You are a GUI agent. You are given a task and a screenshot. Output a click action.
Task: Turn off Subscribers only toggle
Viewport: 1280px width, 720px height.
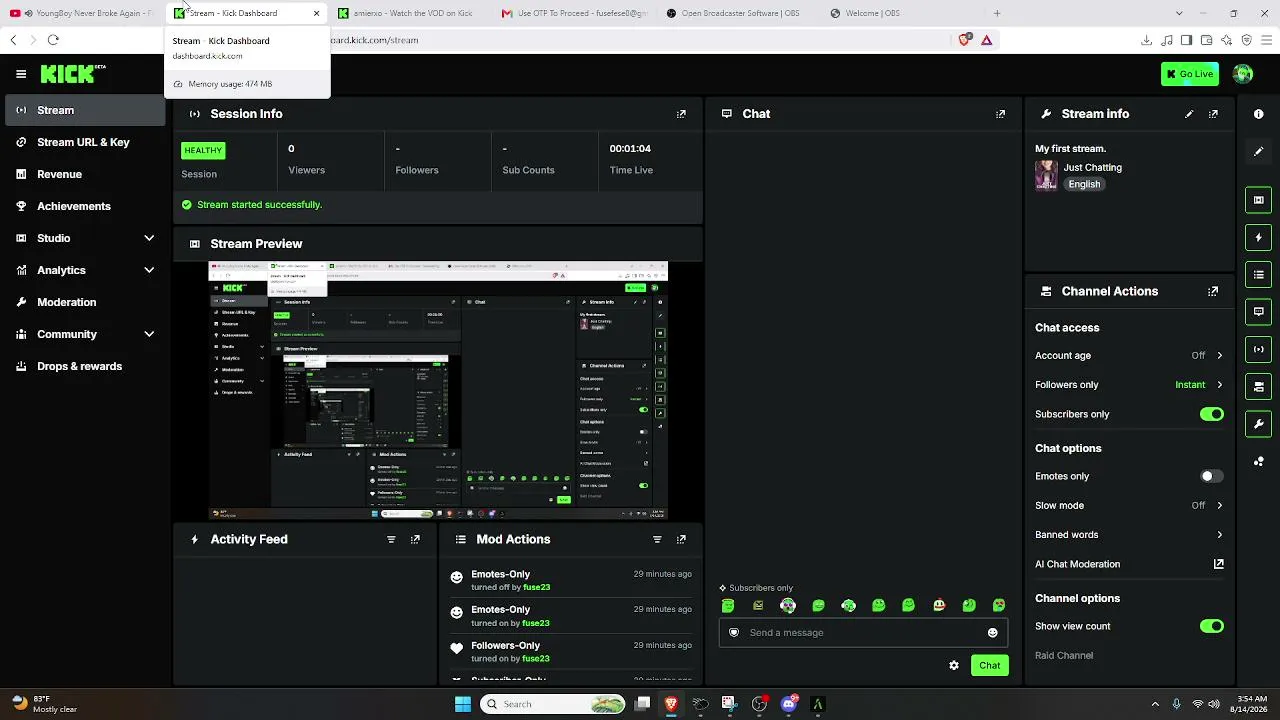[x=1211, y=414]
